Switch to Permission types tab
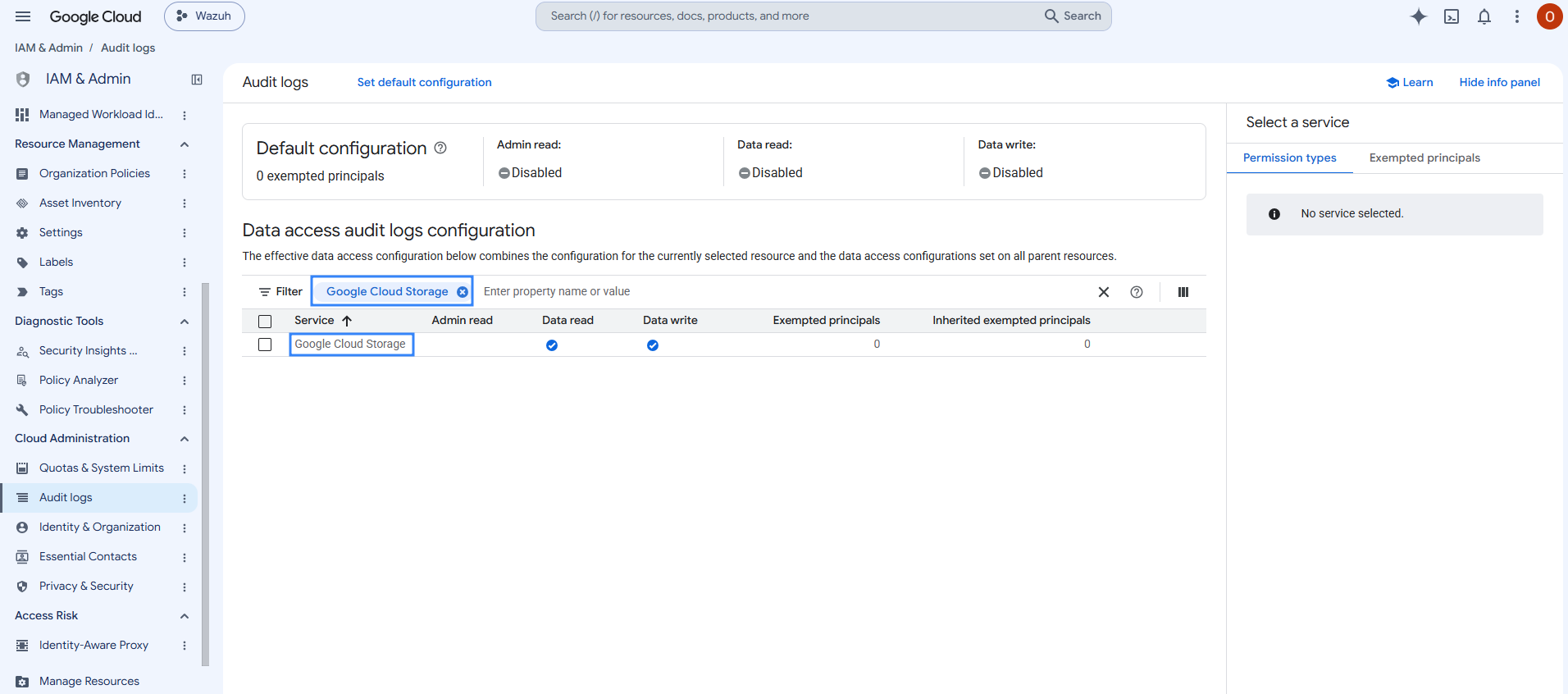 tap(1289, 158)
